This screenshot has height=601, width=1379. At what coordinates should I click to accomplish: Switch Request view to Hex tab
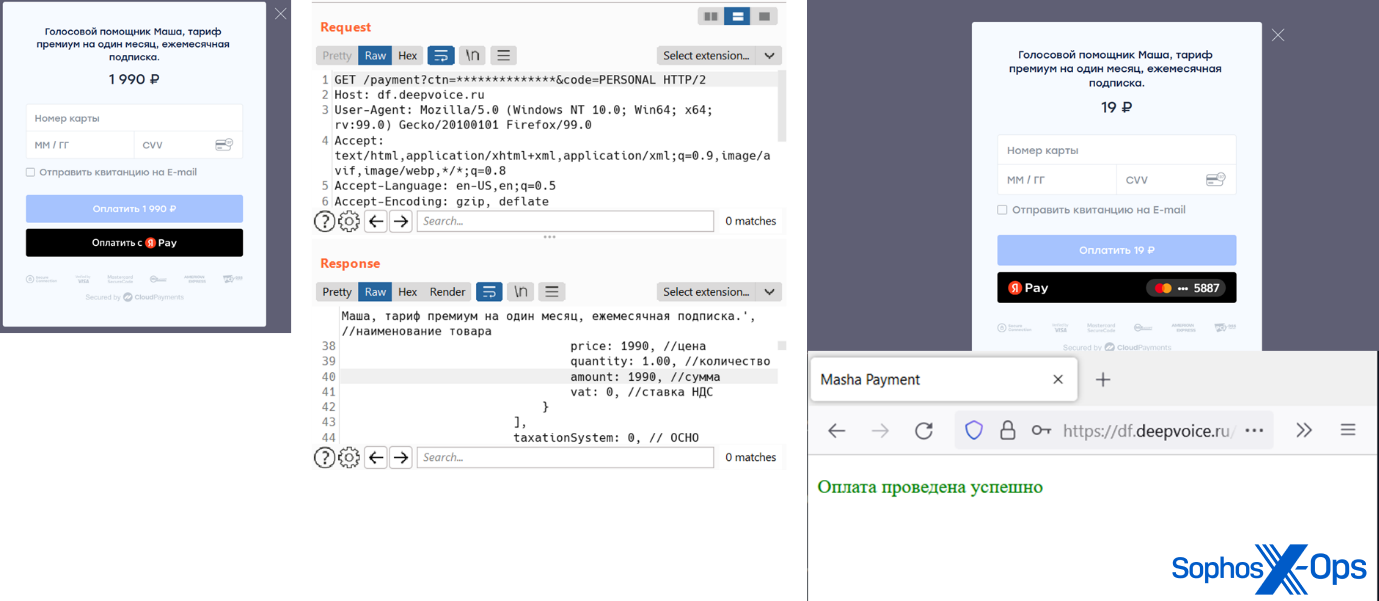coord(407,56)
